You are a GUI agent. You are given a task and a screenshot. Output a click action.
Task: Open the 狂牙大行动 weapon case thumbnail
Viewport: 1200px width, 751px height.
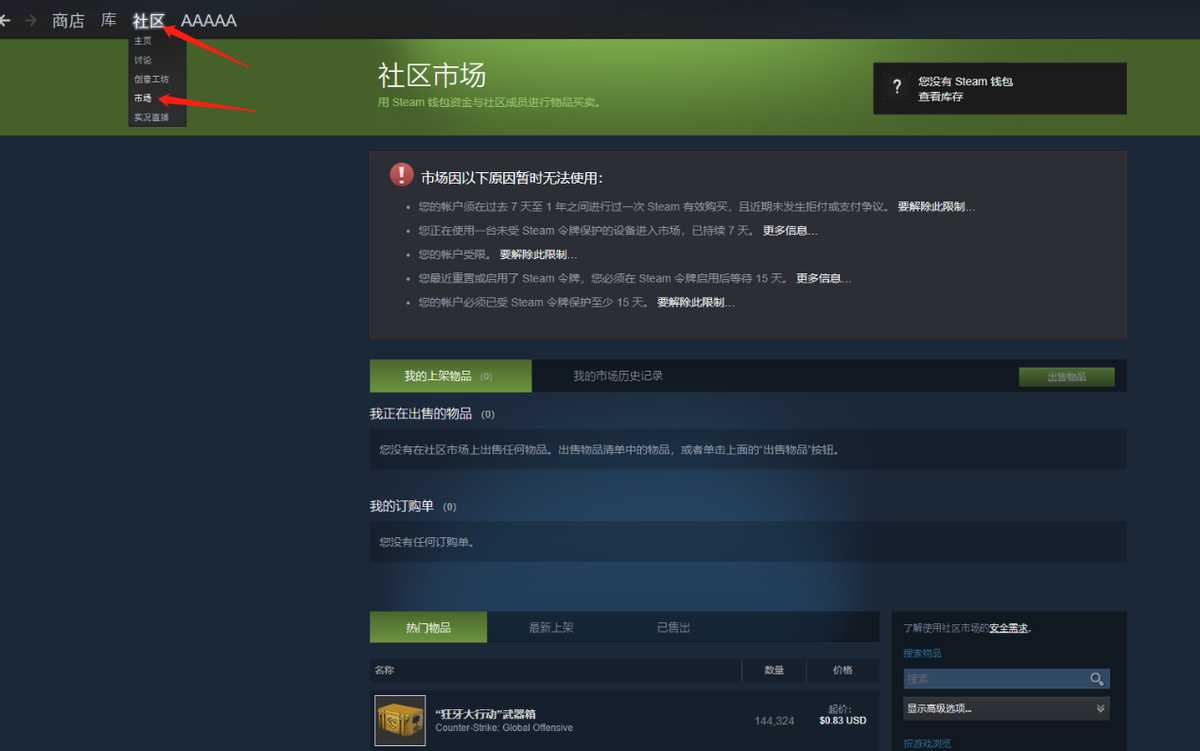click(400, 720)
